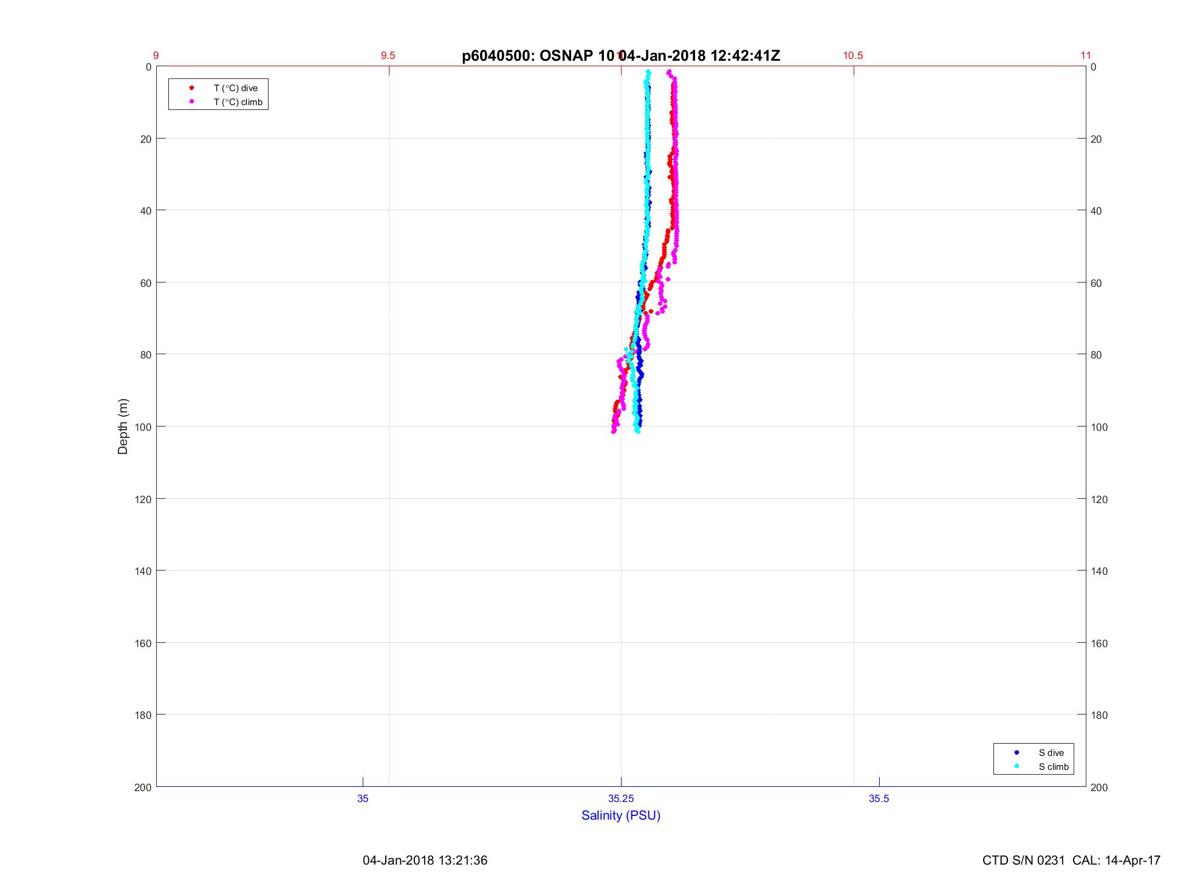Screen dimensions: 1200x885
Task: Click the 60 tick on left depth axis
Action: coord(146,283)
